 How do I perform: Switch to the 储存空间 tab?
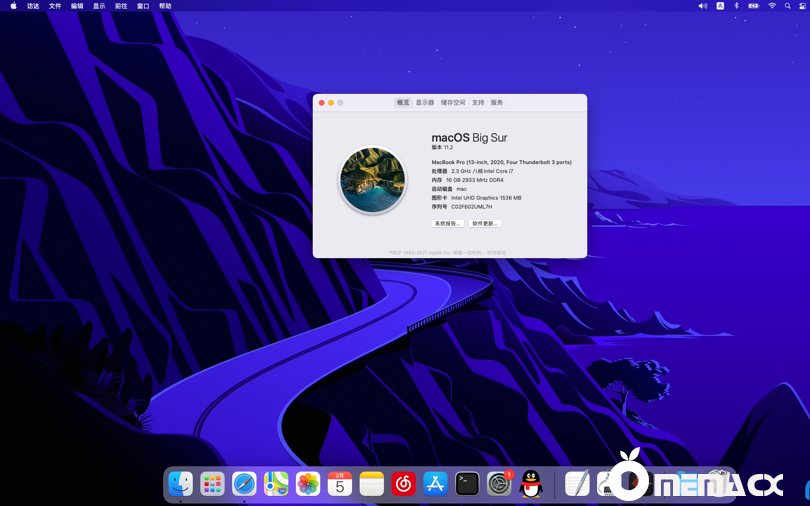[x=453, y=103]
